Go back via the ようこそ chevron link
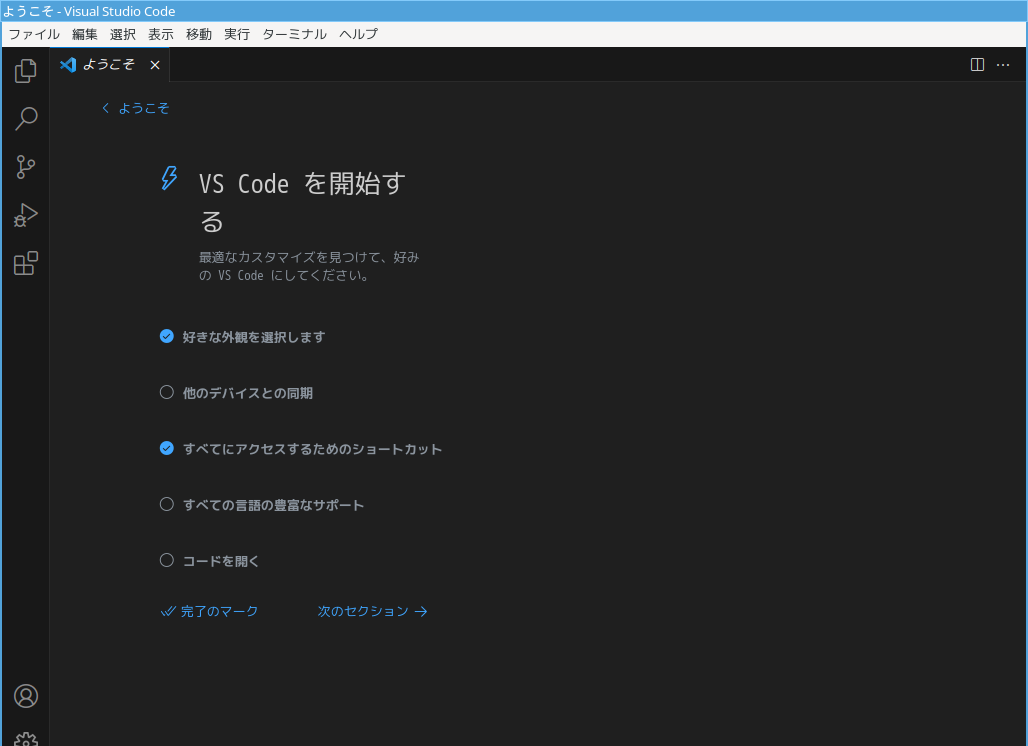1028x746 pixels. pyautogui.click(x=135, y=108)
